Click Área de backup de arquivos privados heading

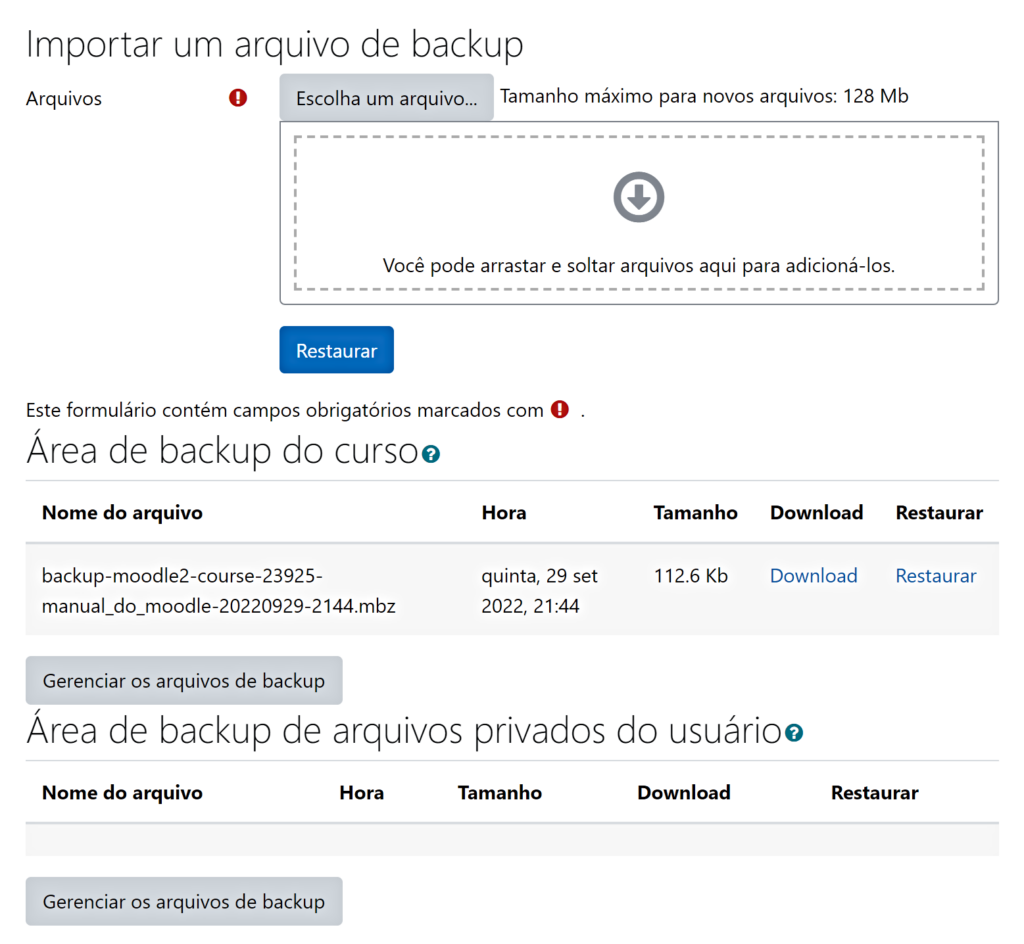404,731
